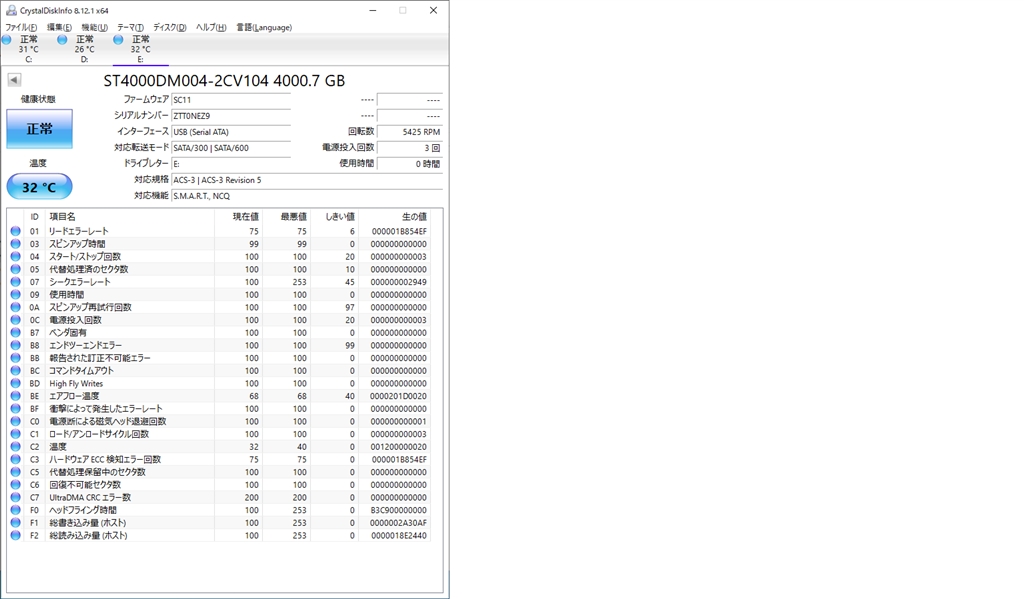1024x599 pixels.
Task: Click status icon for 回復不可能セクタ数 row
Action: tap(16, 485)
